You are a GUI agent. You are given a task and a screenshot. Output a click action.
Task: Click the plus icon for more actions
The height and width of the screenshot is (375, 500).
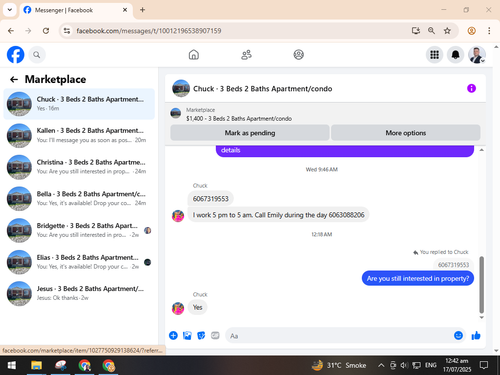pos(173,335)
